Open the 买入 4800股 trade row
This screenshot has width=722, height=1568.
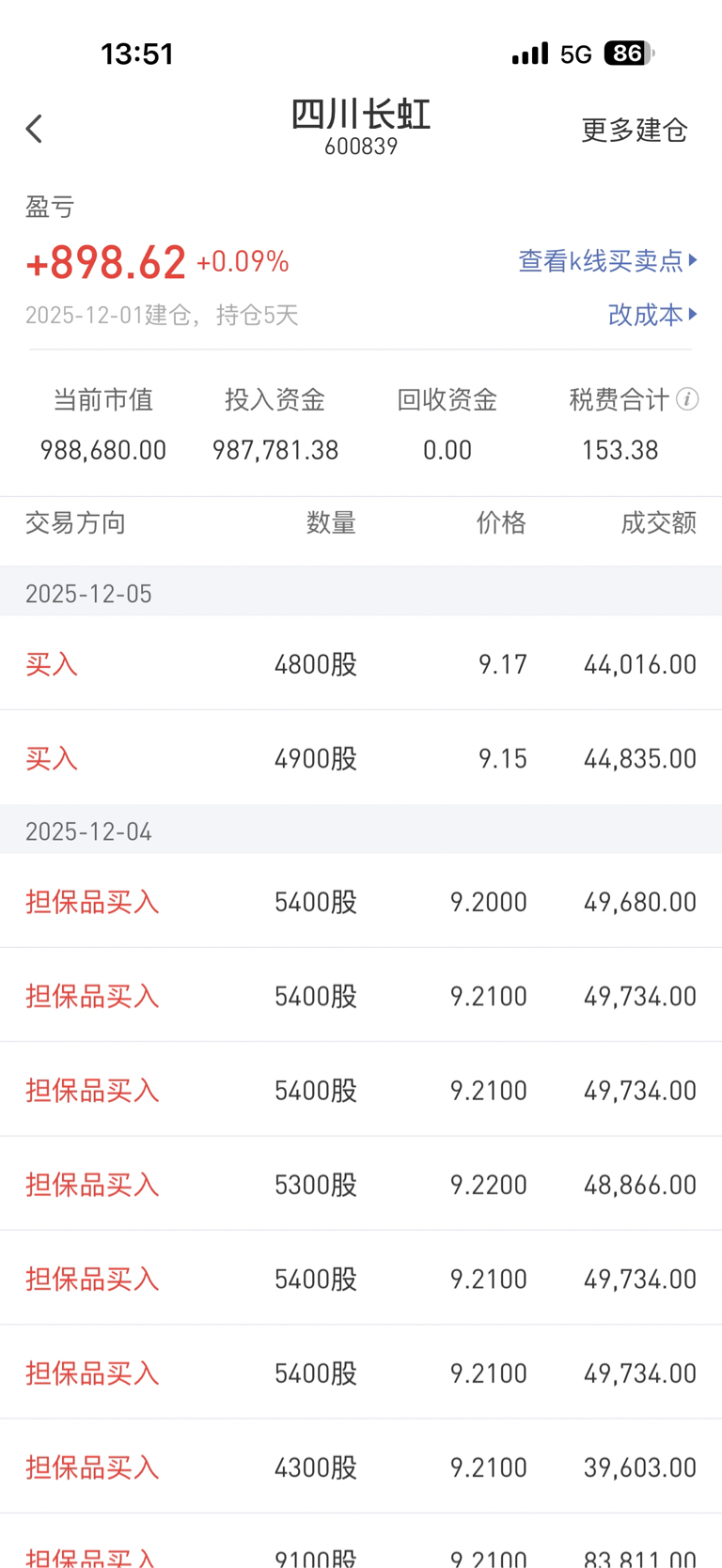(x=361, y=664)
